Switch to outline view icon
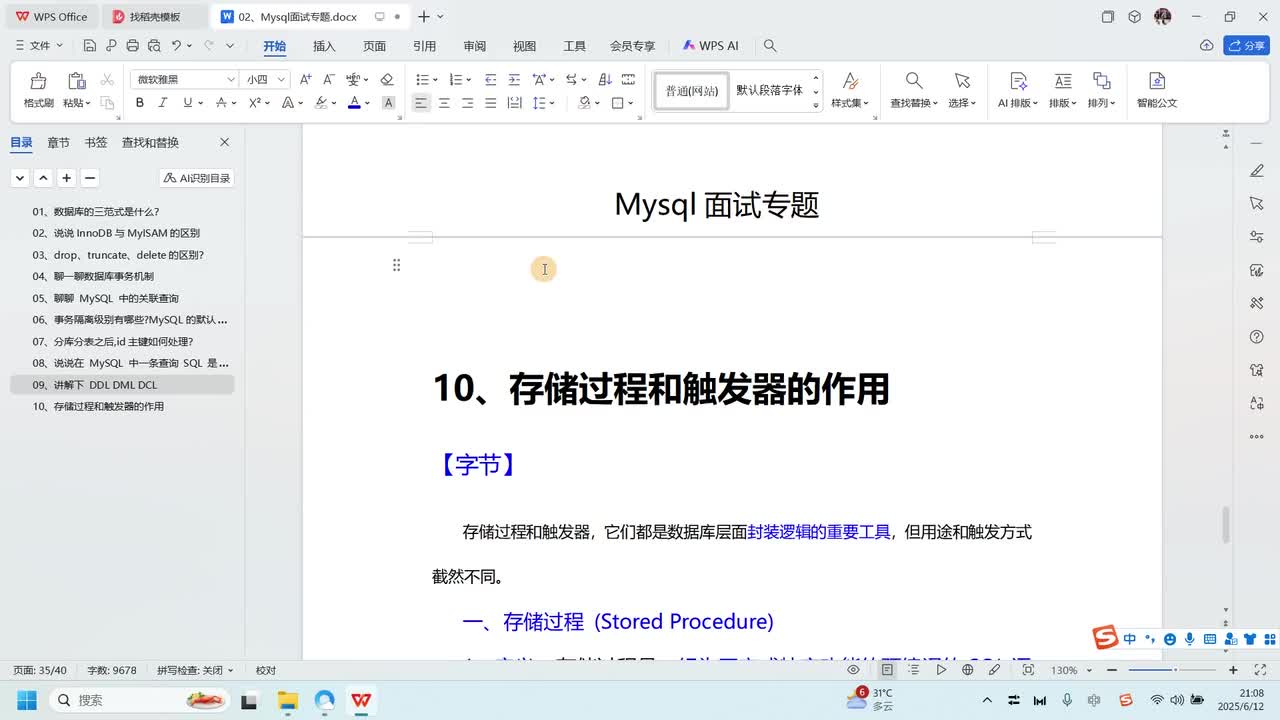 click(x=911, y=670)
